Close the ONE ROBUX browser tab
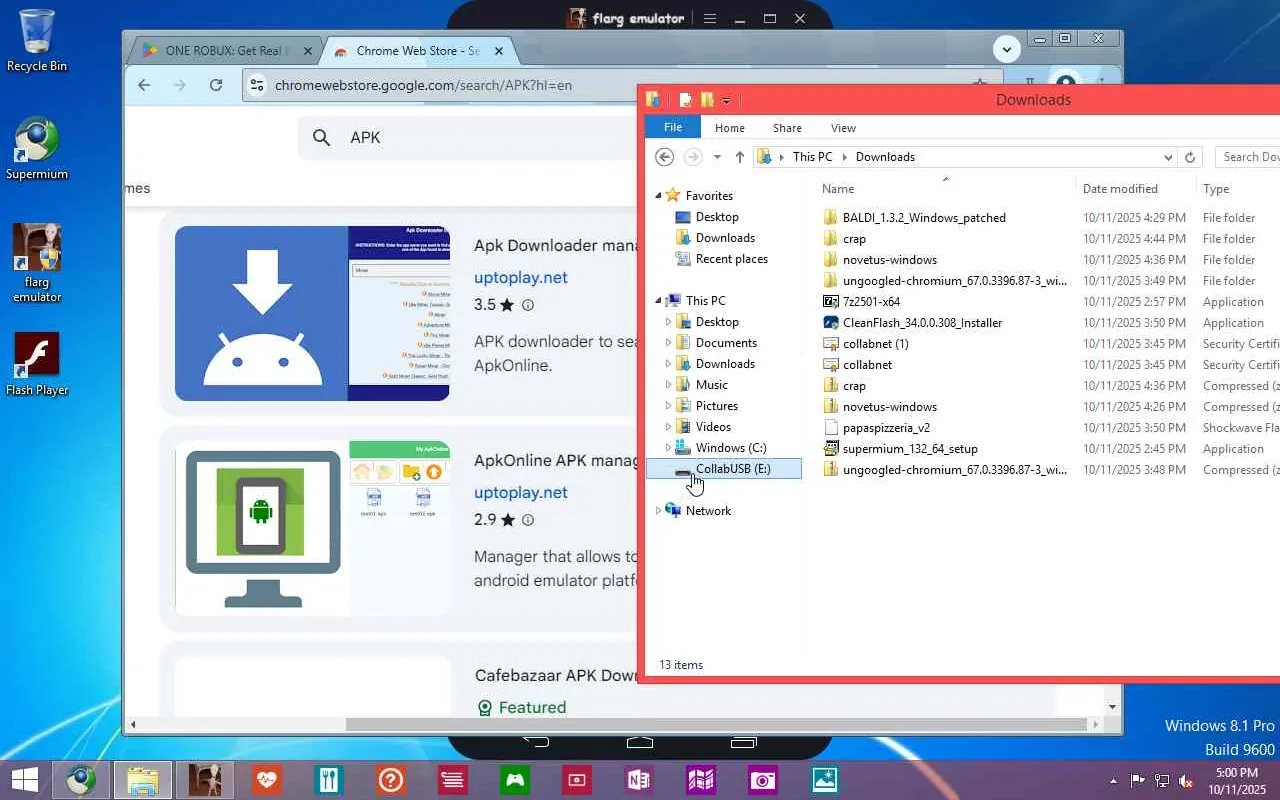 tap(307, 51)
